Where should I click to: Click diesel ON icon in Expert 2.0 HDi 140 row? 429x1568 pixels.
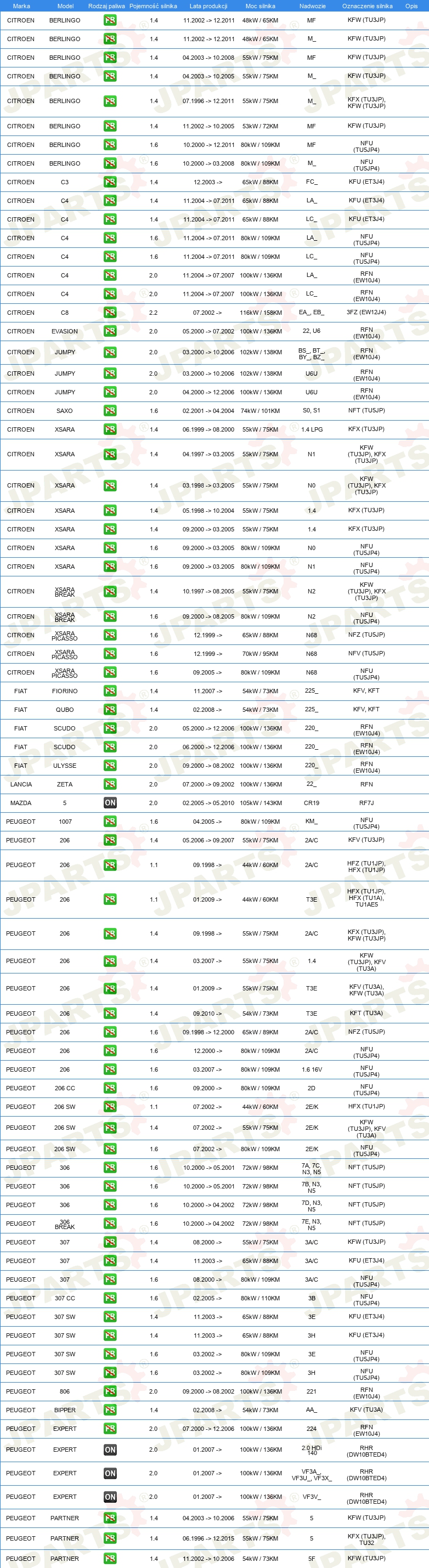click(110, 1450)
